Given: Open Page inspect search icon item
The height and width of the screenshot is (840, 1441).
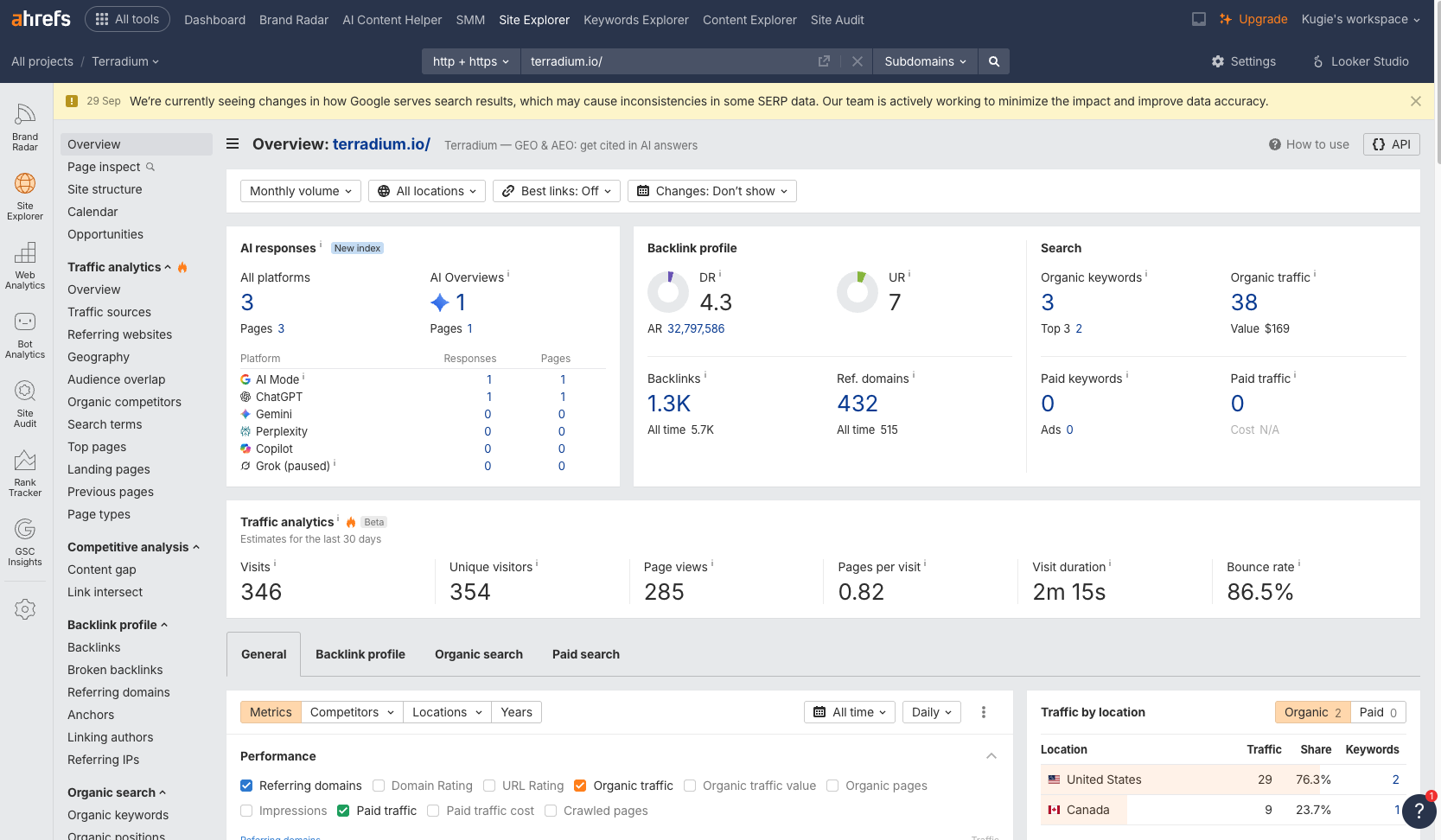Looking at the screenshot, I should [x=111, y=167].
